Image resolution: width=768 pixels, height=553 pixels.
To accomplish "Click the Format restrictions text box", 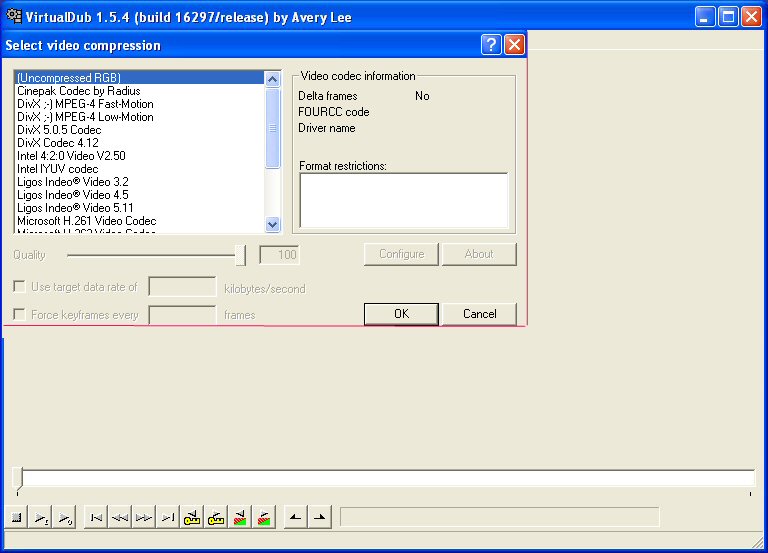I will tap(404, 200).
